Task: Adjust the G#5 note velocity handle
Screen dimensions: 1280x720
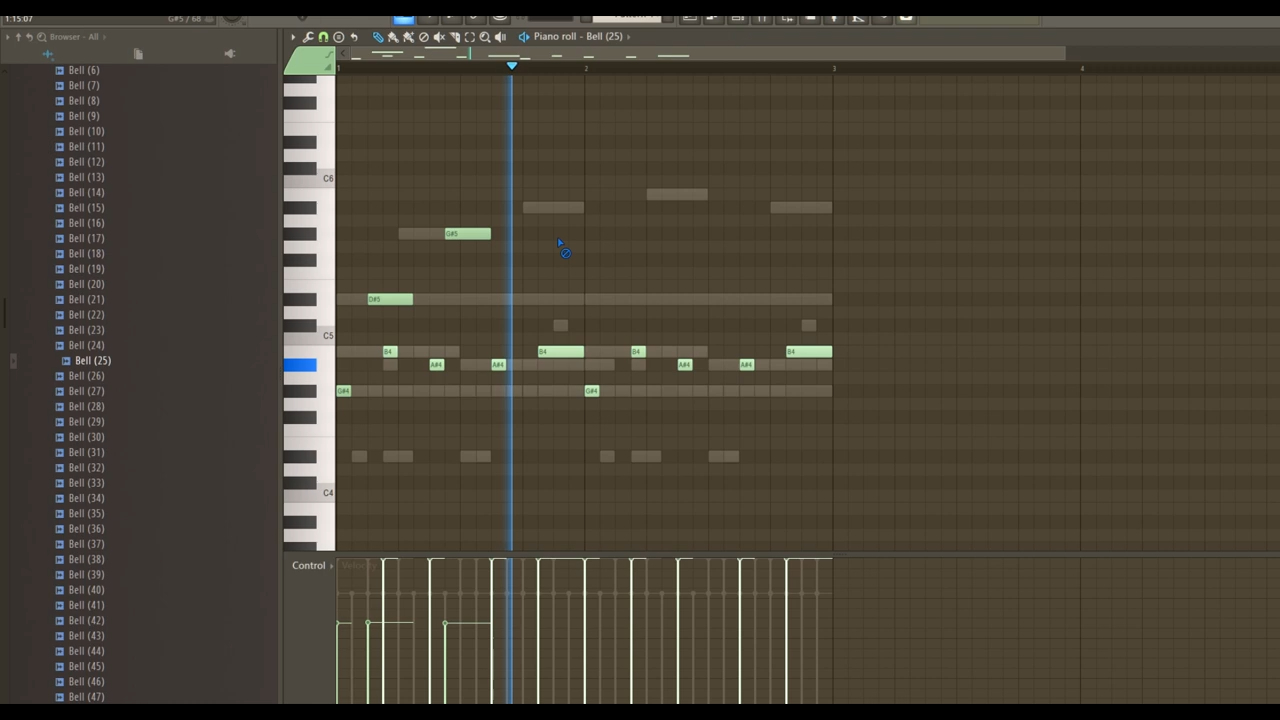Action: (445, 623)
